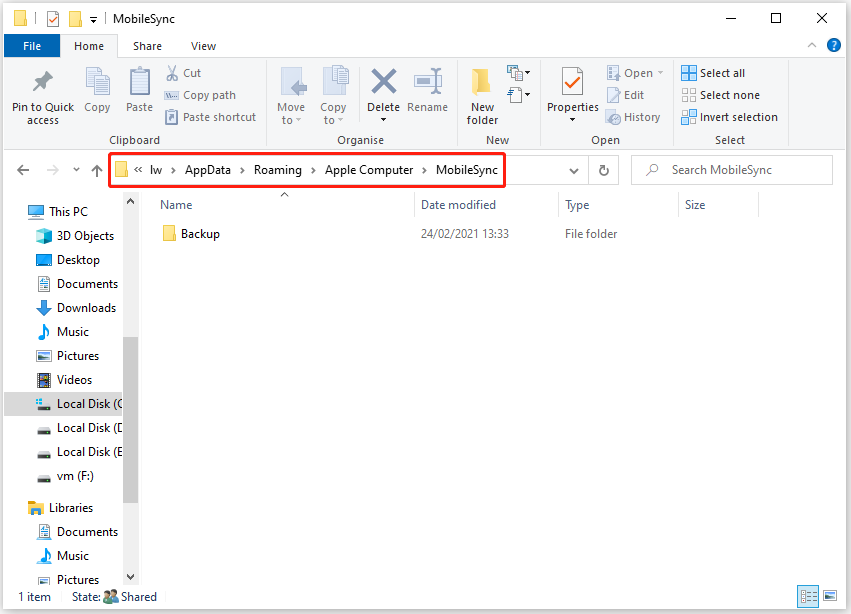This screenshot has width=851, height=614.
Task: Open the Easy access dropdown icon
Action: [x=518, y=95]
